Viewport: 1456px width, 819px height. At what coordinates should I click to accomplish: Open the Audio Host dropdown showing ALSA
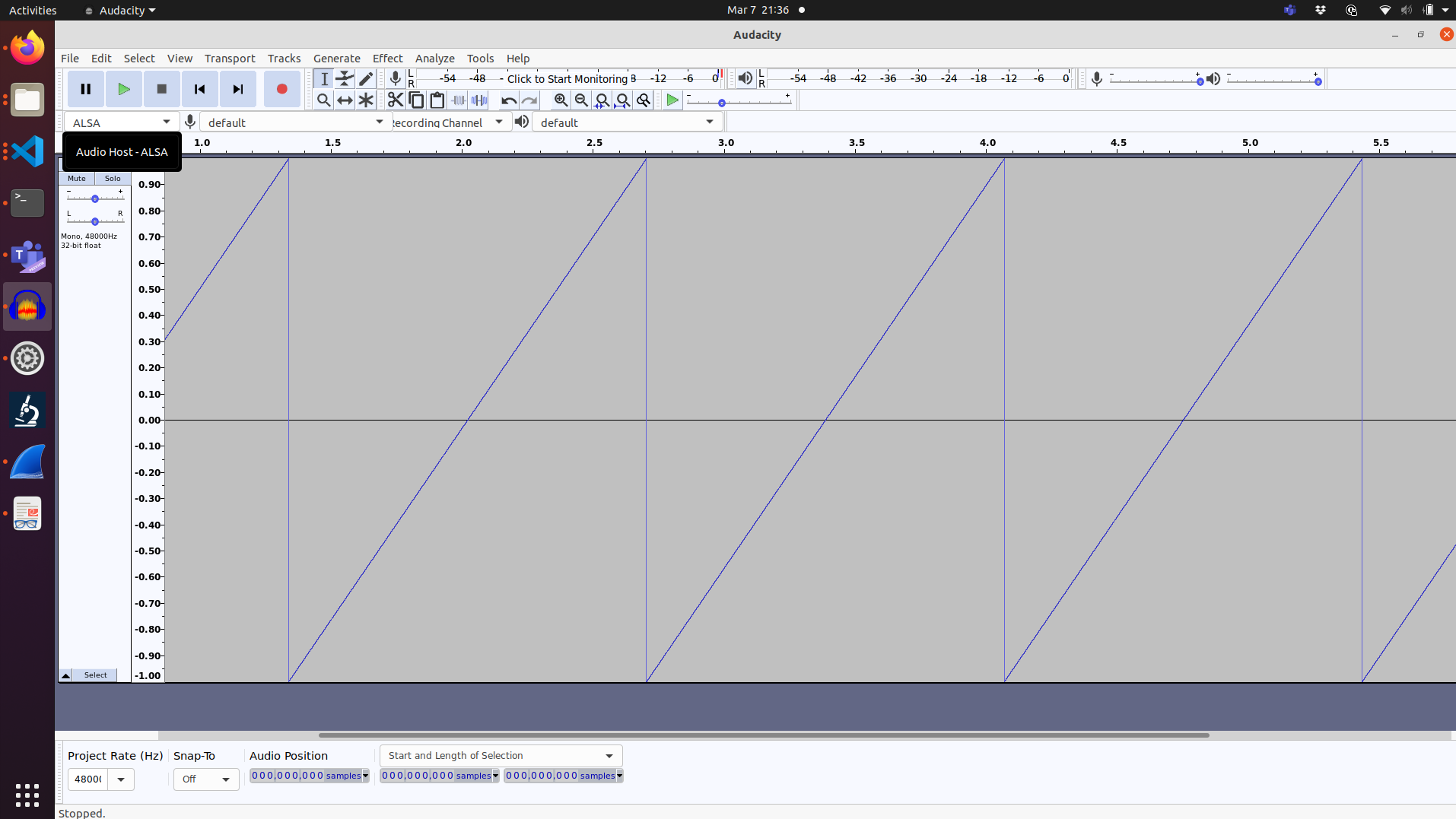(x=121, y=122)
